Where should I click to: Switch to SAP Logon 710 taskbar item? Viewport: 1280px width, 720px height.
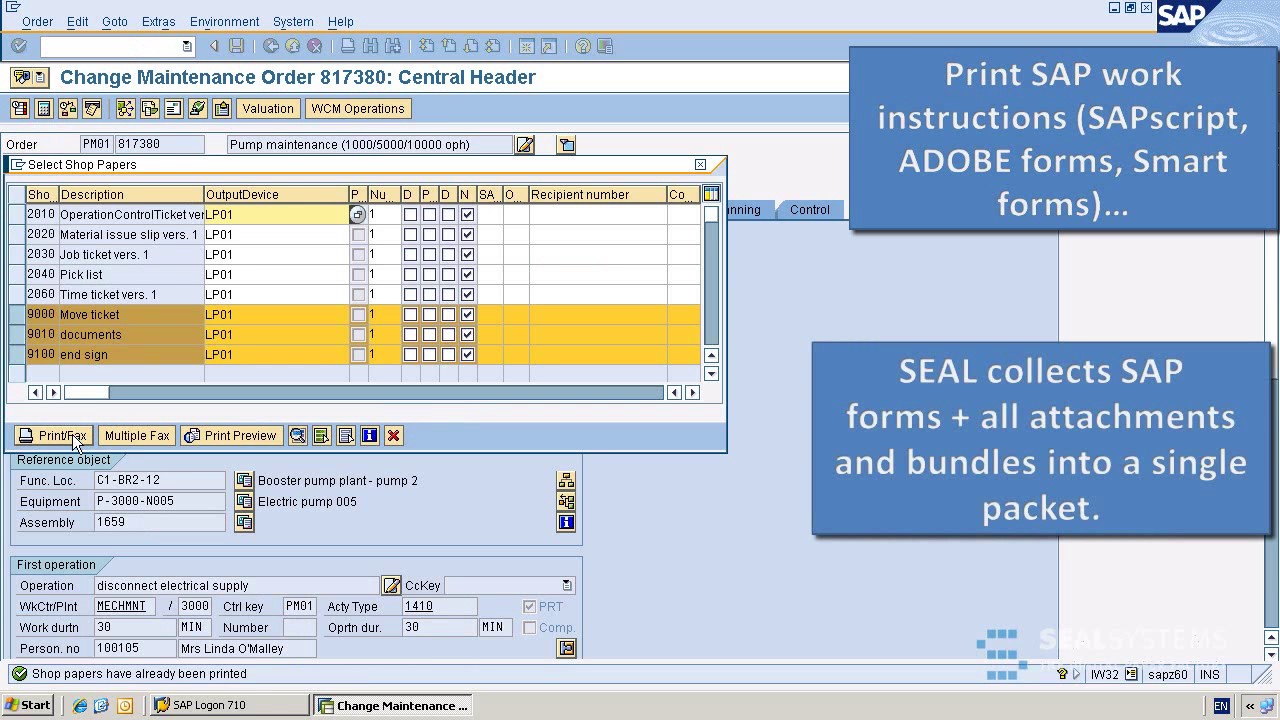[x=230, y=705]
